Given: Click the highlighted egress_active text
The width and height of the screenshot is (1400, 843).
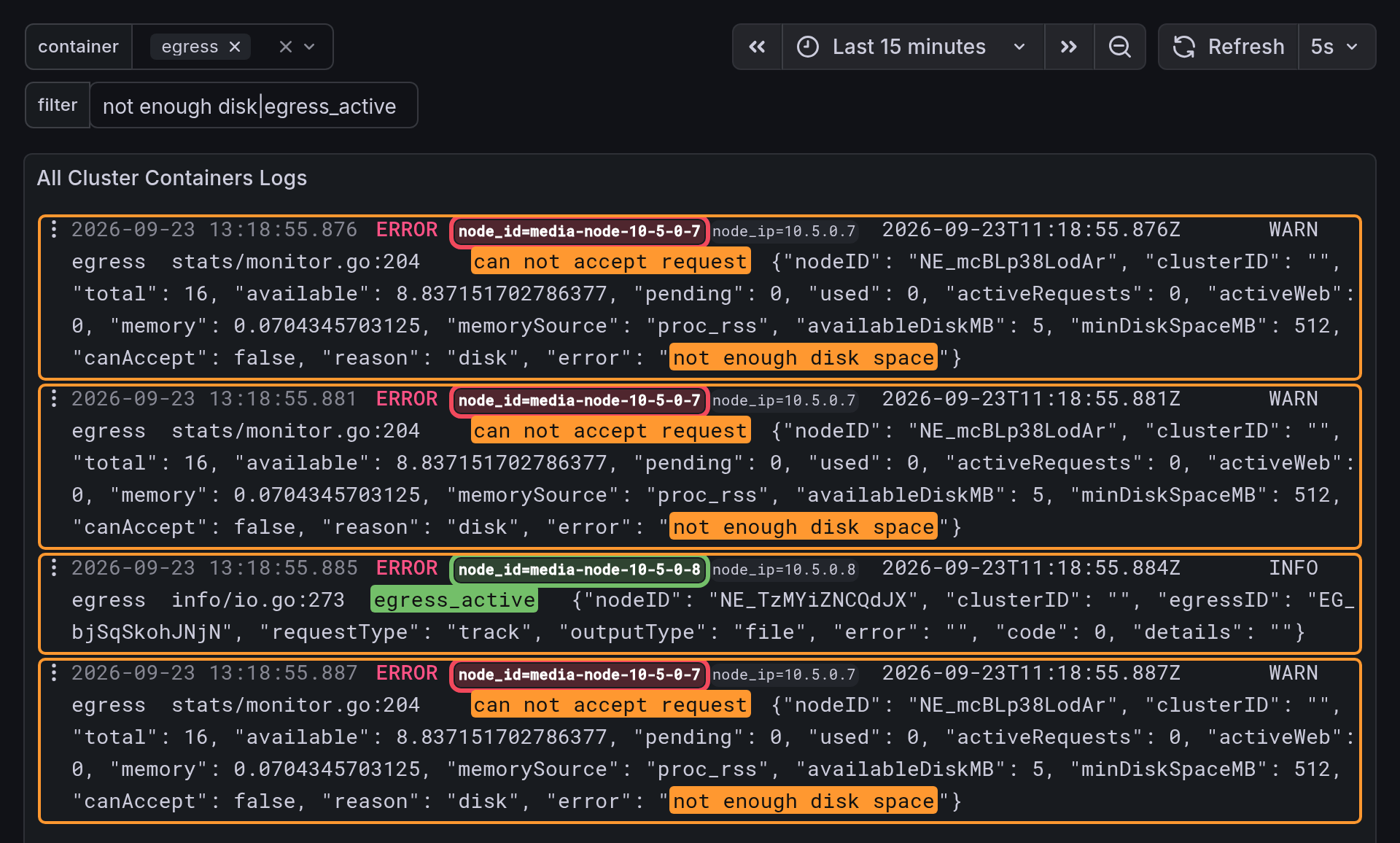Looking at the screenshot, I should (454, 600).
